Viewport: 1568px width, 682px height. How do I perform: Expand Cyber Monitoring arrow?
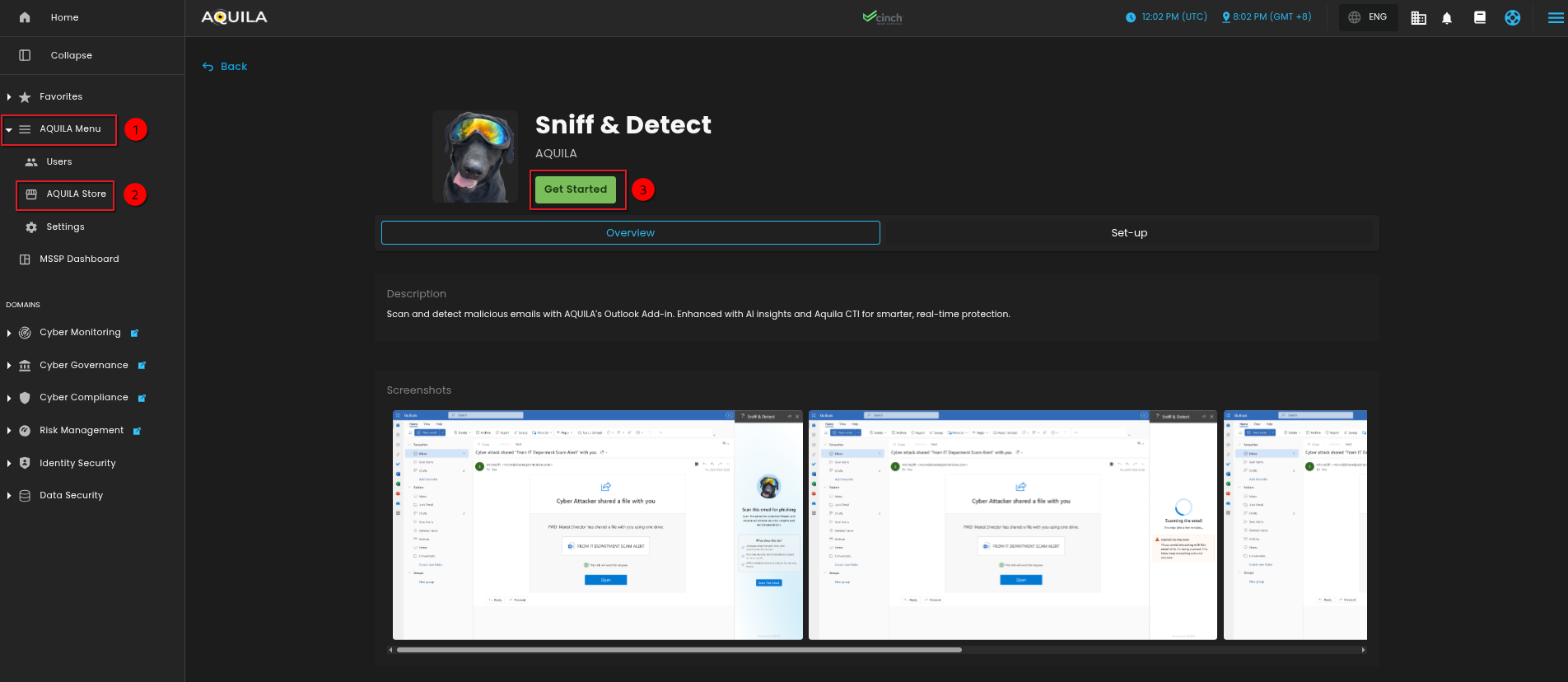(8, 333)
